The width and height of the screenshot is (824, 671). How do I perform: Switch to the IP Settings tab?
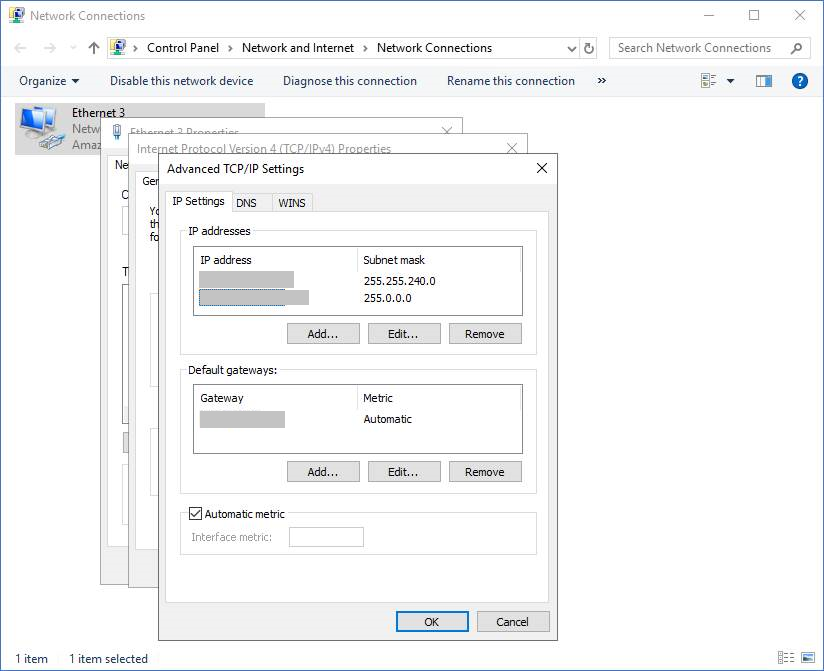[198, 201]
